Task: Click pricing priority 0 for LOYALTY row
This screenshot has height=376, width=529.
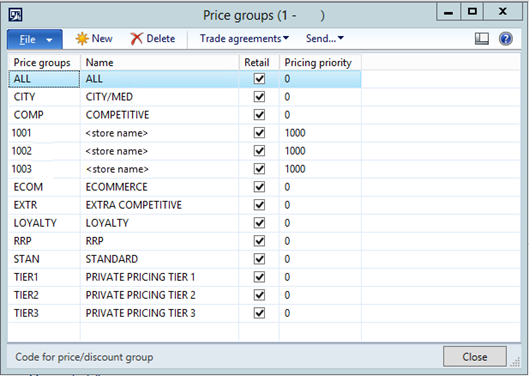Action: [321, 223]
